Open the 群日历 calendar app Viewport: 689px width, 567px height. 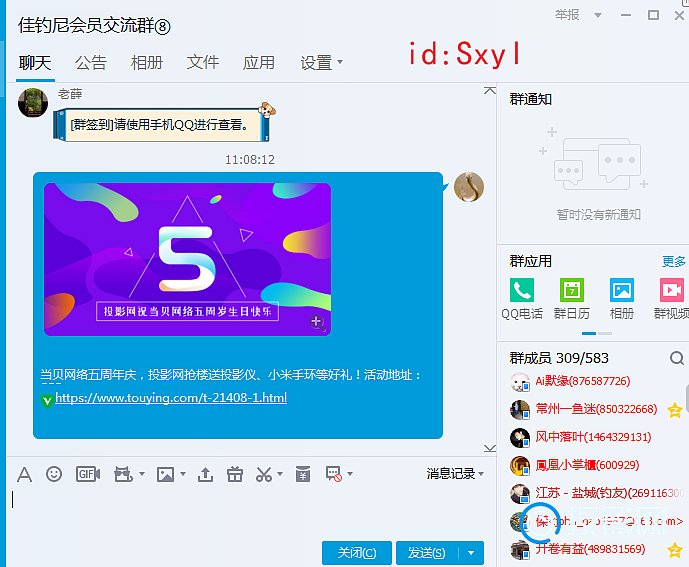(572, 299)
